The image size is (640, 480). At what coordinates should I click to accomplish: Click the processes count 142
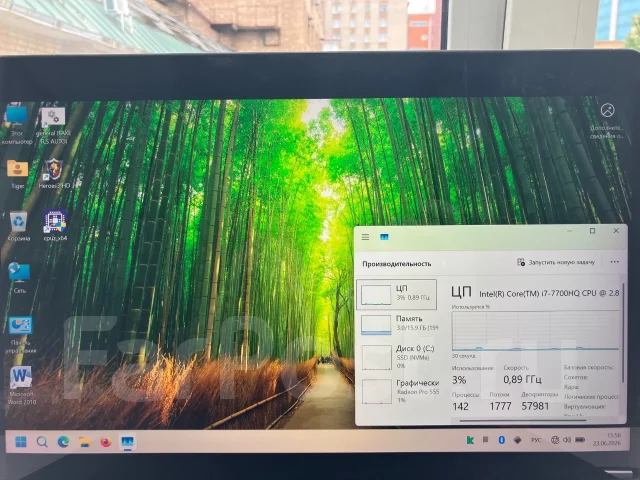coord(460,406)
